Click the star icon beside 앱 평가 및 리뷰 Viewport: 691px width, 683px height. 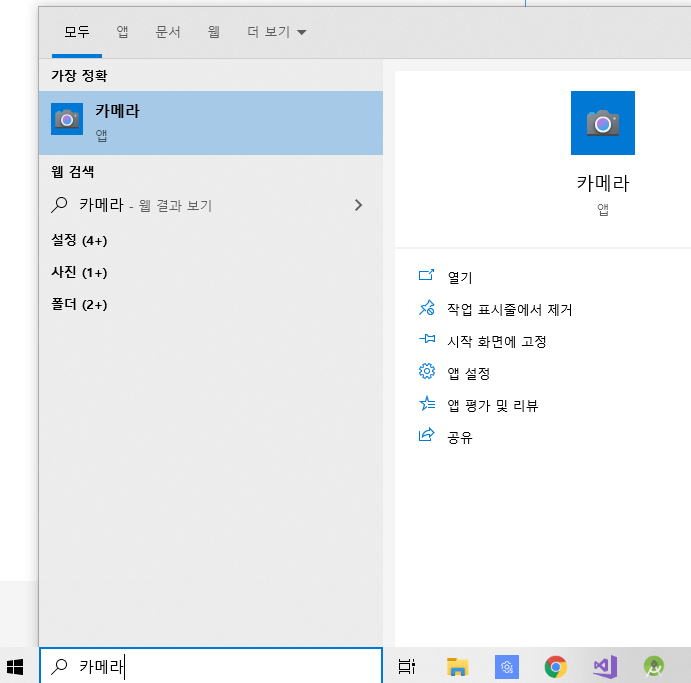427,403
